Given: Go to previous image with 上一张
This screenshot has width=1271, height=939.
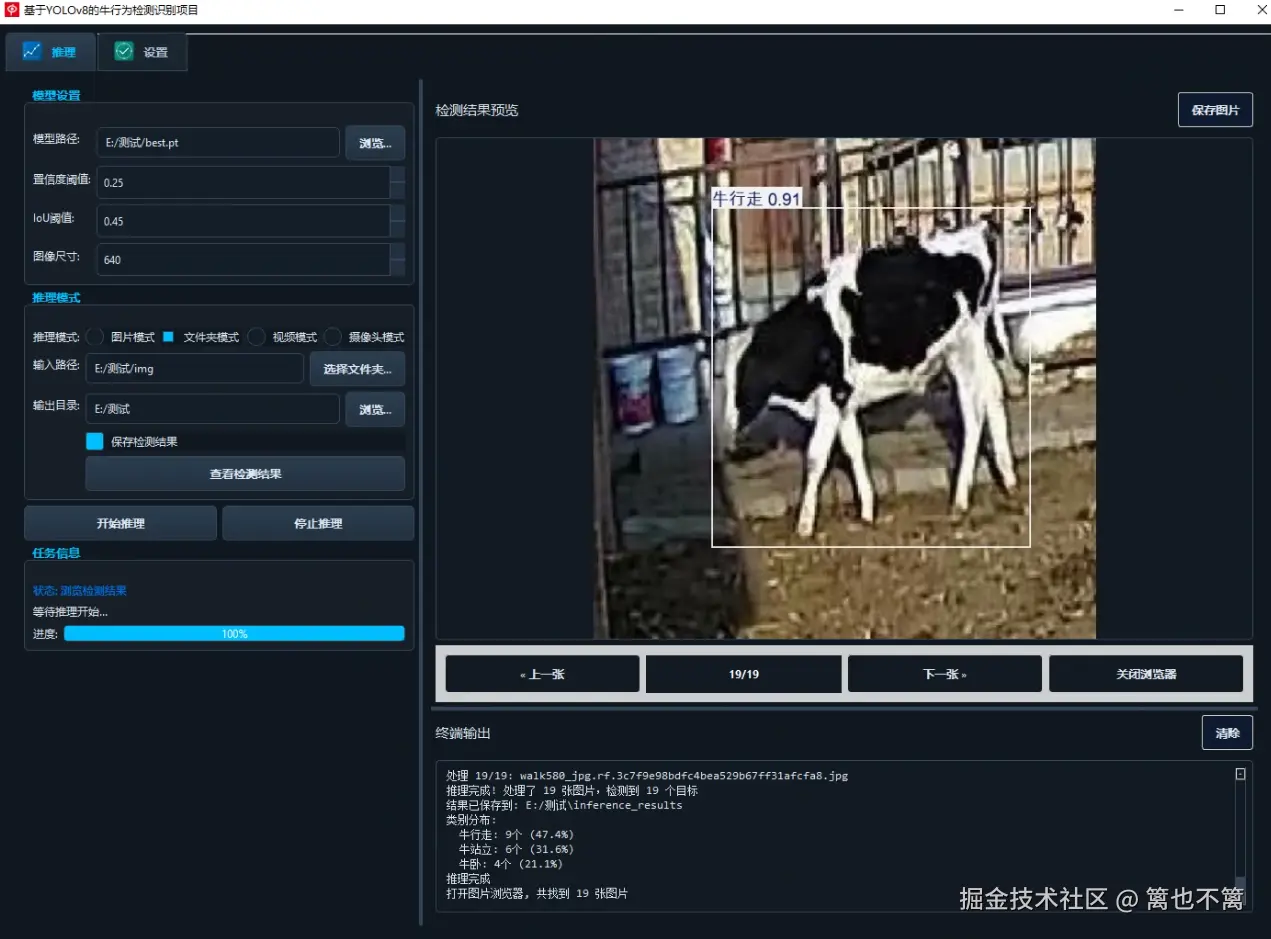Looking at the screenshot, I should point(542,674).
